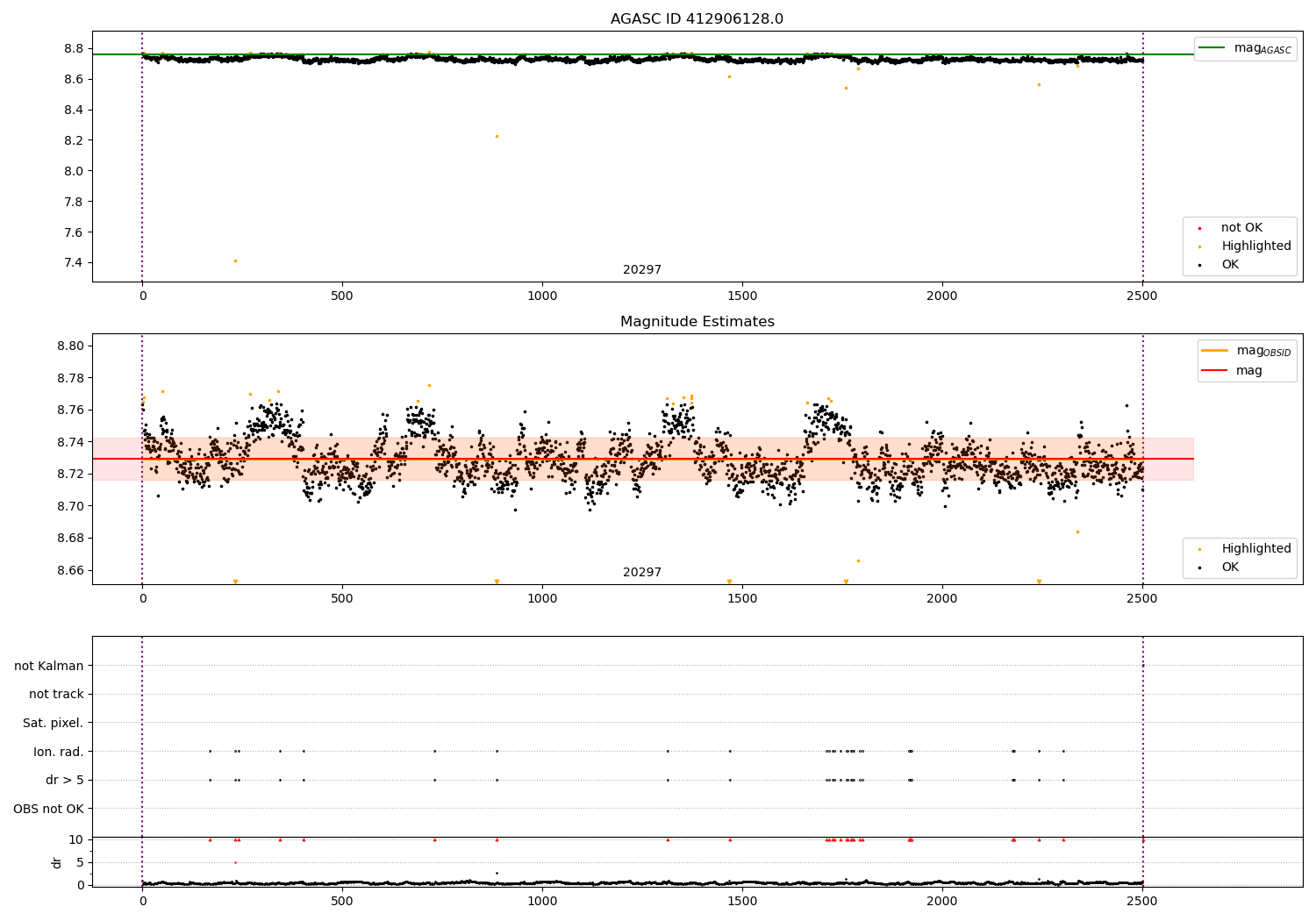Screen dimensions: 1316x921
Task: Click the orange outlier point near magnitude 8.2
Action: click(497, 136)
